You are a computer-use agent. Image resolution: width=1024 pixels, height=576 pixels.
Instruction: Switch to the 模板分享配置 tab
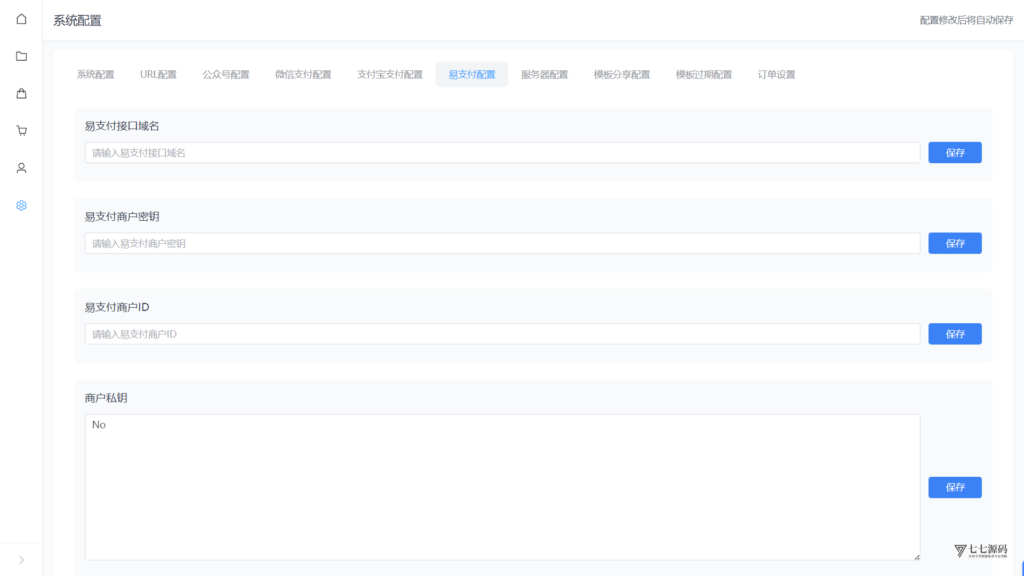tap(622, 74)
